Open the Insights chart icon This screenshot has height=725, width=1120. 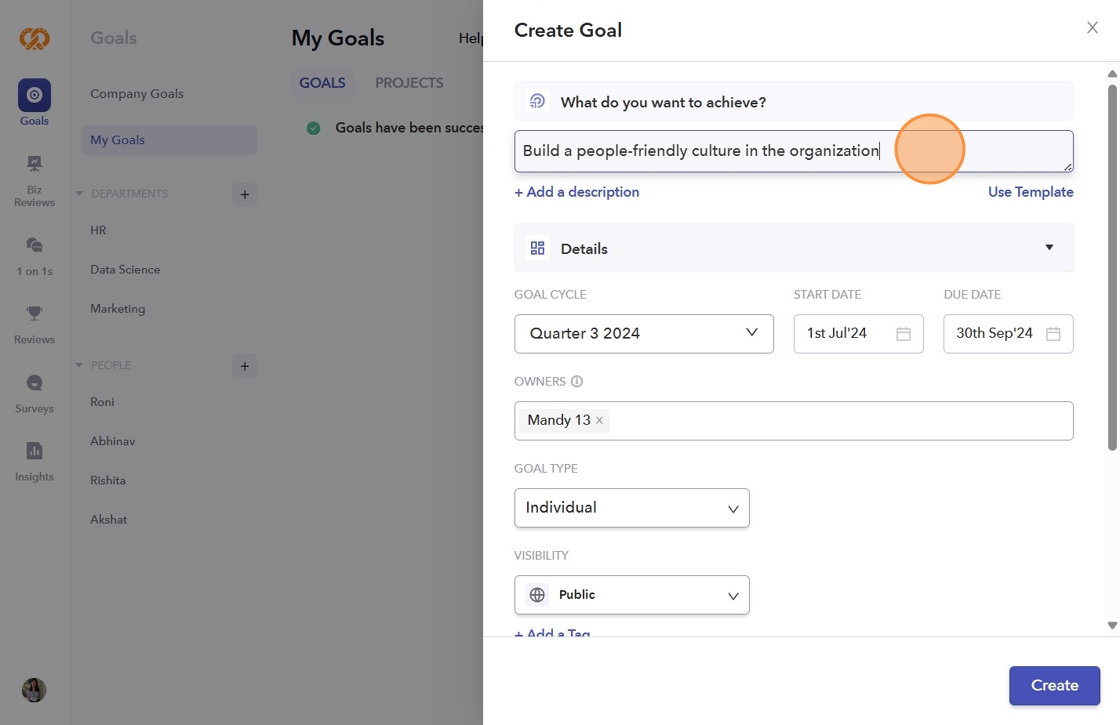34,451
